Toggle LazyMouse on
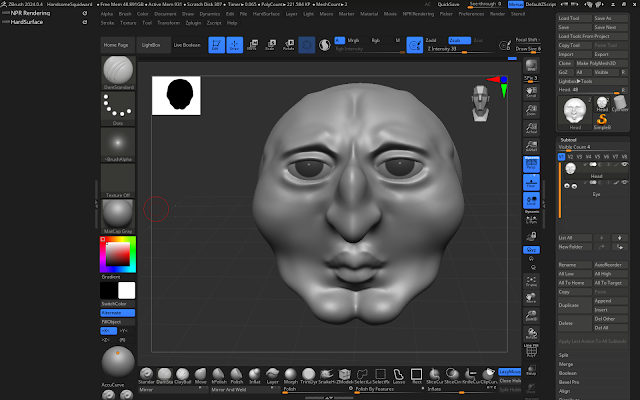 (510, 371)
